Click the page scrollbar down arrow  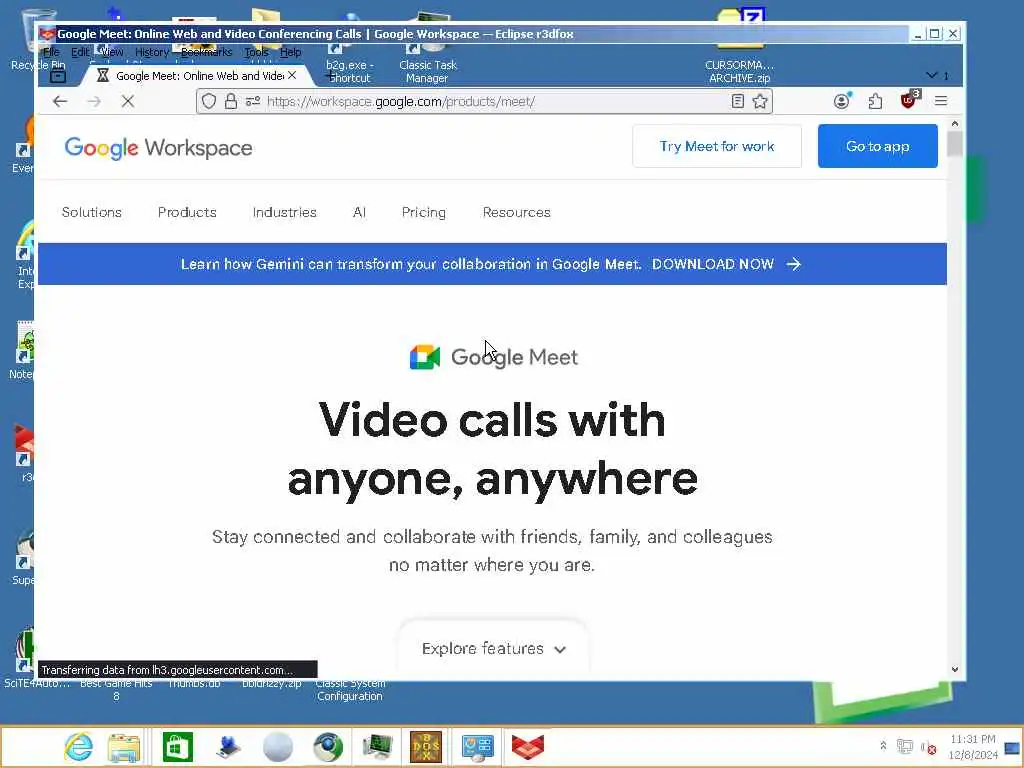955,669
